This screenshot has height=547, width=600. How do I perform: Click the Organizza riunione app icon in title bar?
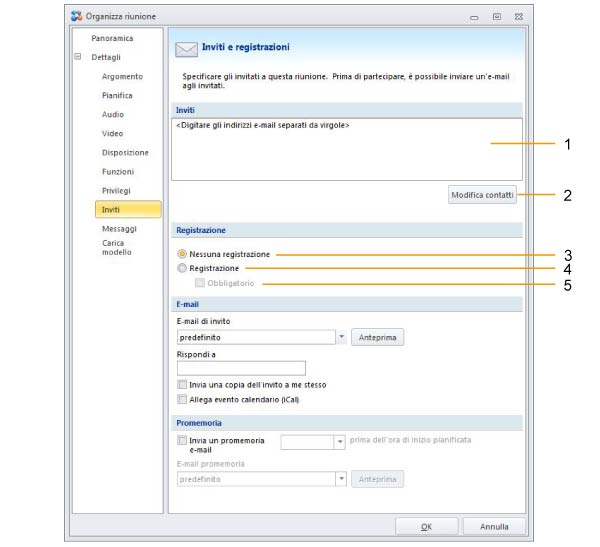click(77, 16)
